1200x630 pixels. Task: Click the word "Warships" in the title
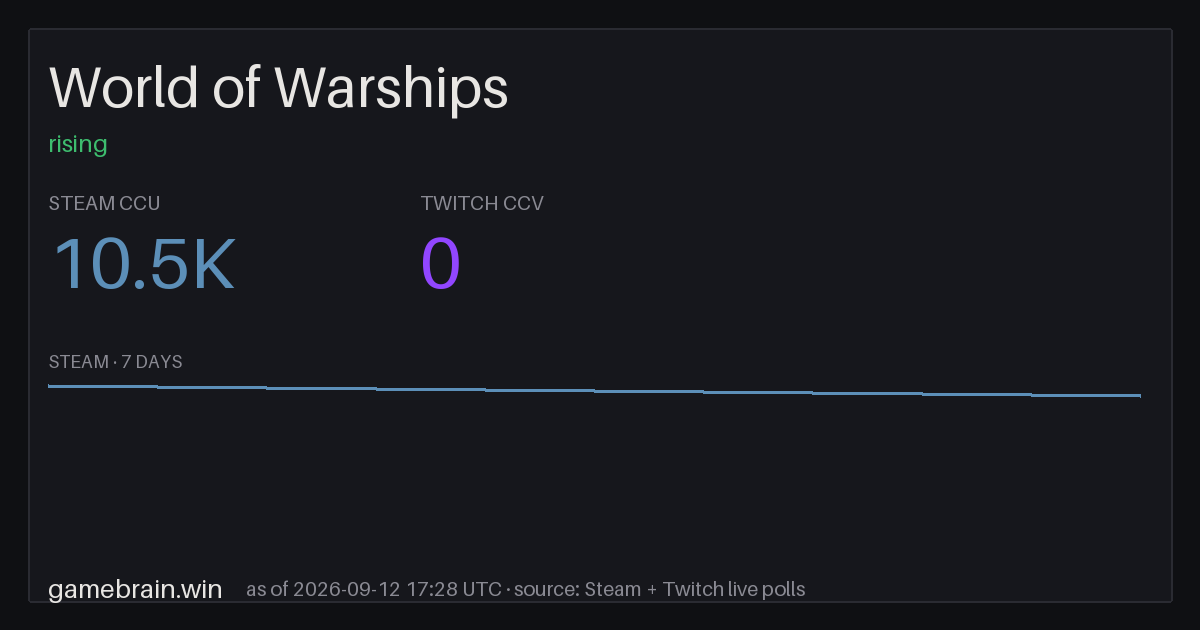[391, 92]
